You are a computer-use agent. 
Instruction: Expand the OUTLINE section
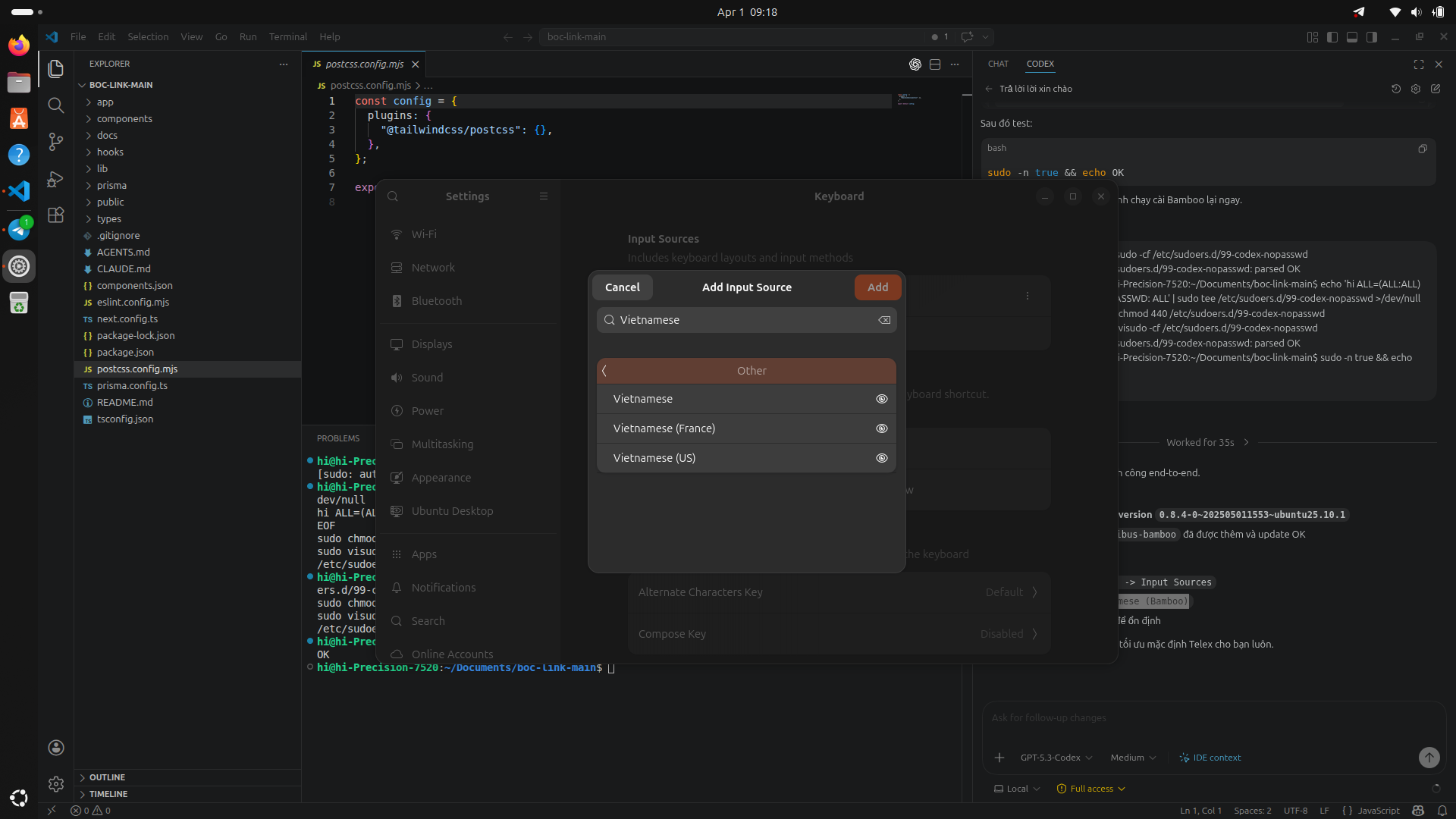pyautogui.click(x=107, y=777)
